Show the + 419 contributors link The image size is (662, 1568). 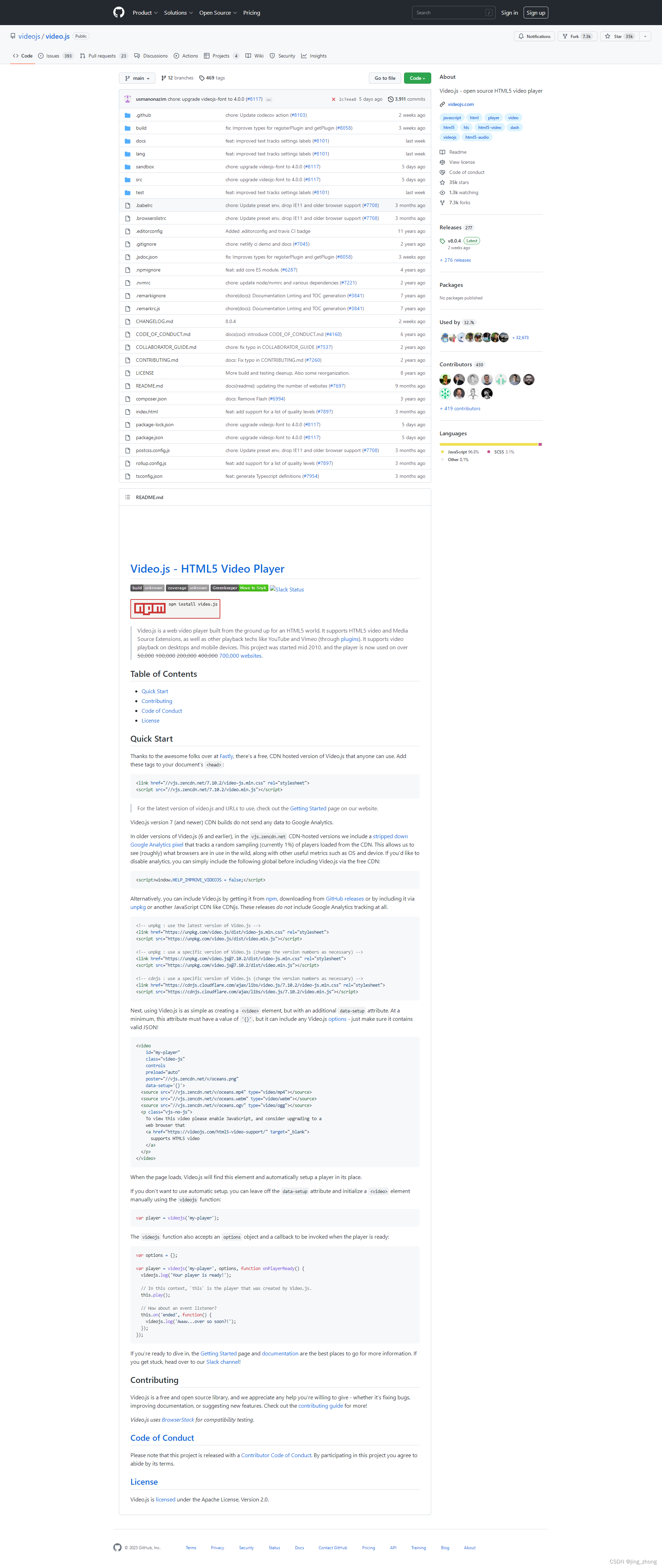460,409
